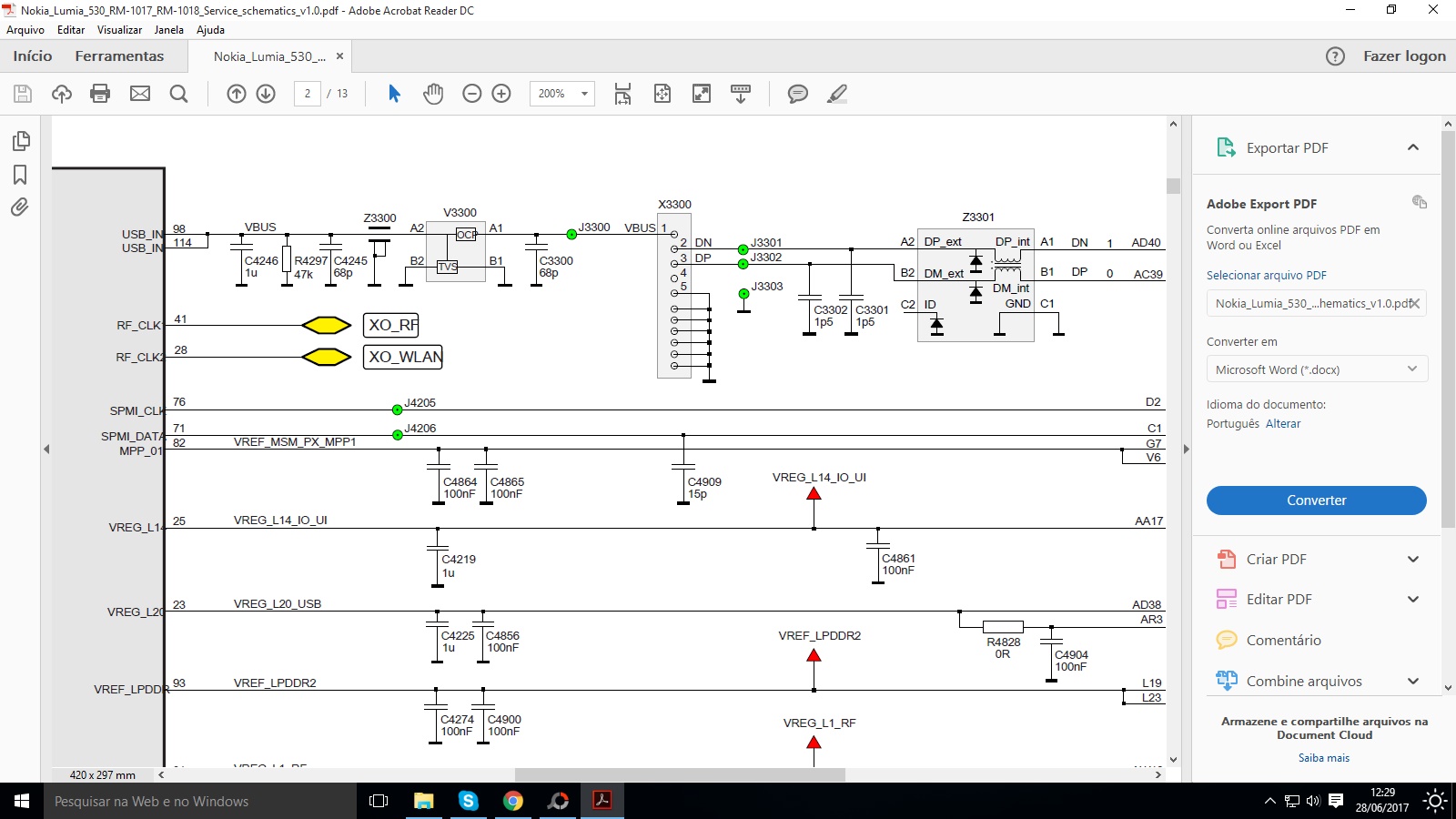1456x819 pixels.
Task: Zoom out with the minus icon
Action: 471,94
